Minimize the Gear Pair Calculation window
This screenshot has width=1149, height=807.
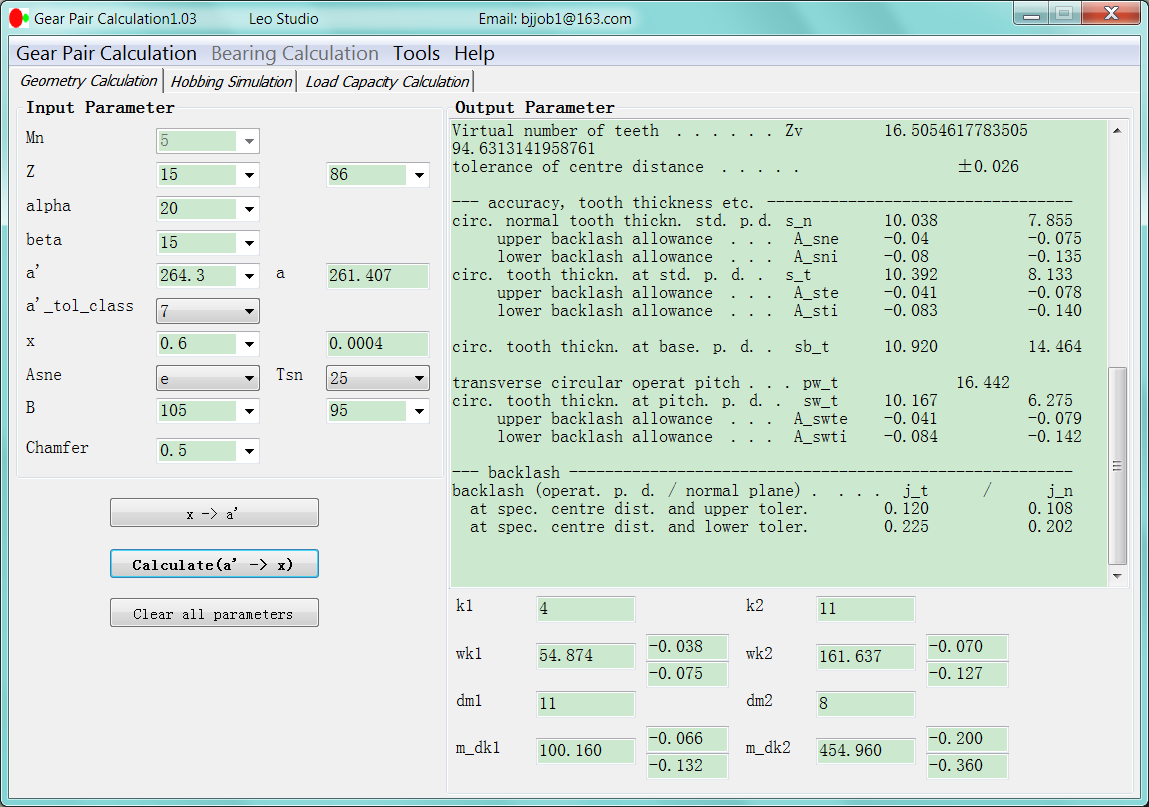click(x=1032, y=14)
